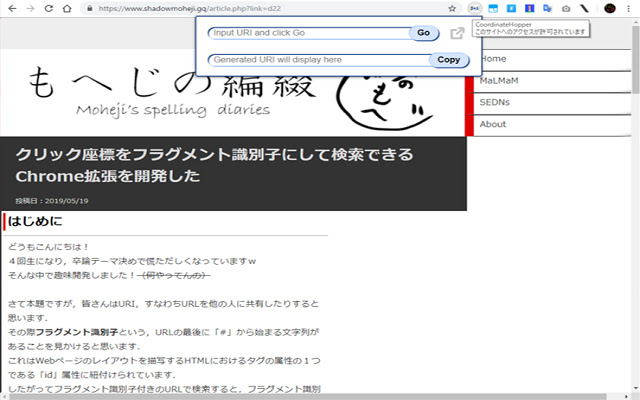Click the padlock site security icon

tap(89, 8)
